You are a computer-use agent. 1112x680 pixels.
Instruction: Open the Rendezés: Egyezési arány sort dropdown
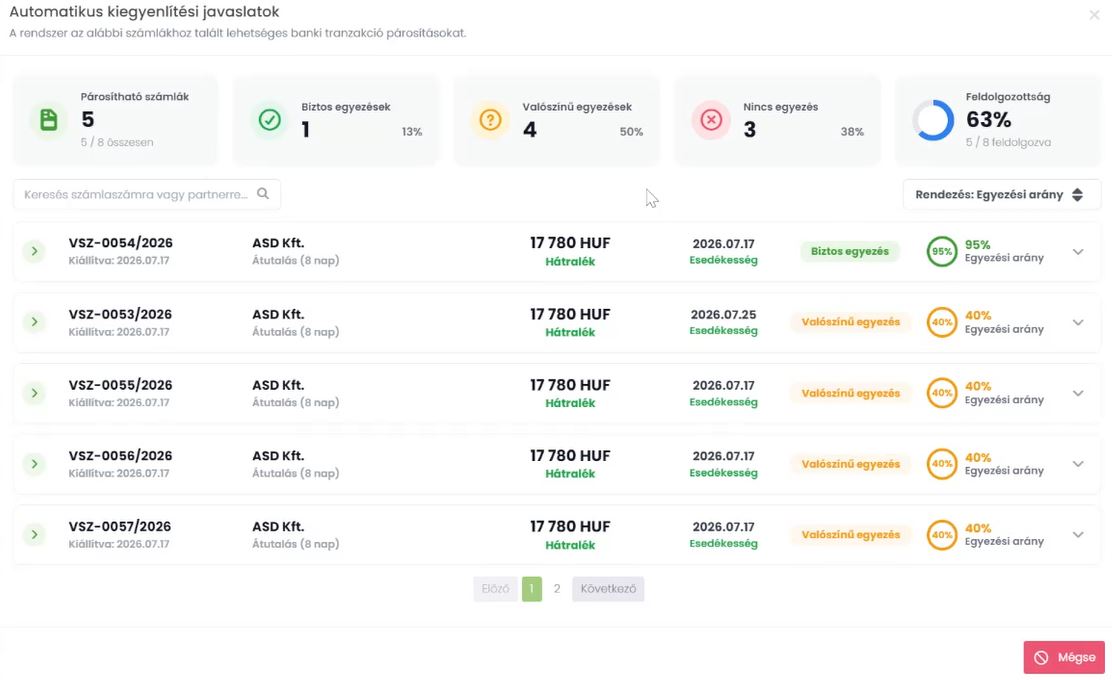(1001, 194)
